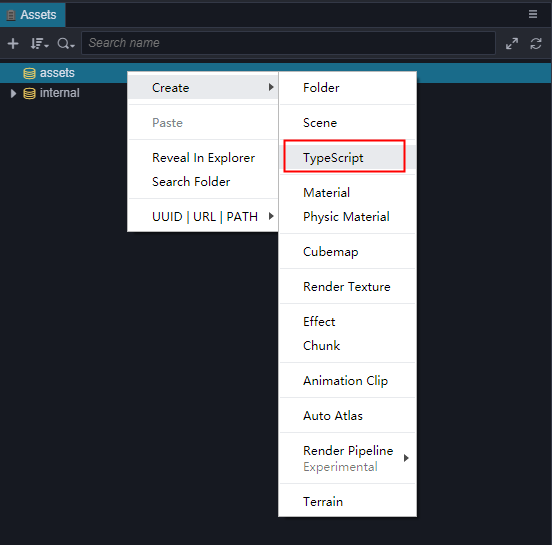
Task: Click the assets database icon
Action: (29, 73)
